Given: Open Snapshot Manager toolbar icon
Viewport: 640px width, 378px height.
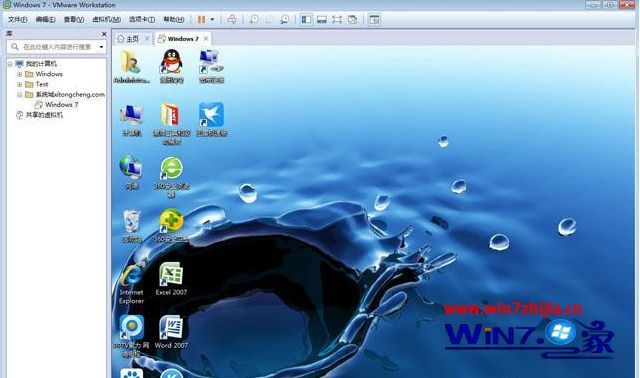Looking at the screenshot, I should (x=284, y=19).
